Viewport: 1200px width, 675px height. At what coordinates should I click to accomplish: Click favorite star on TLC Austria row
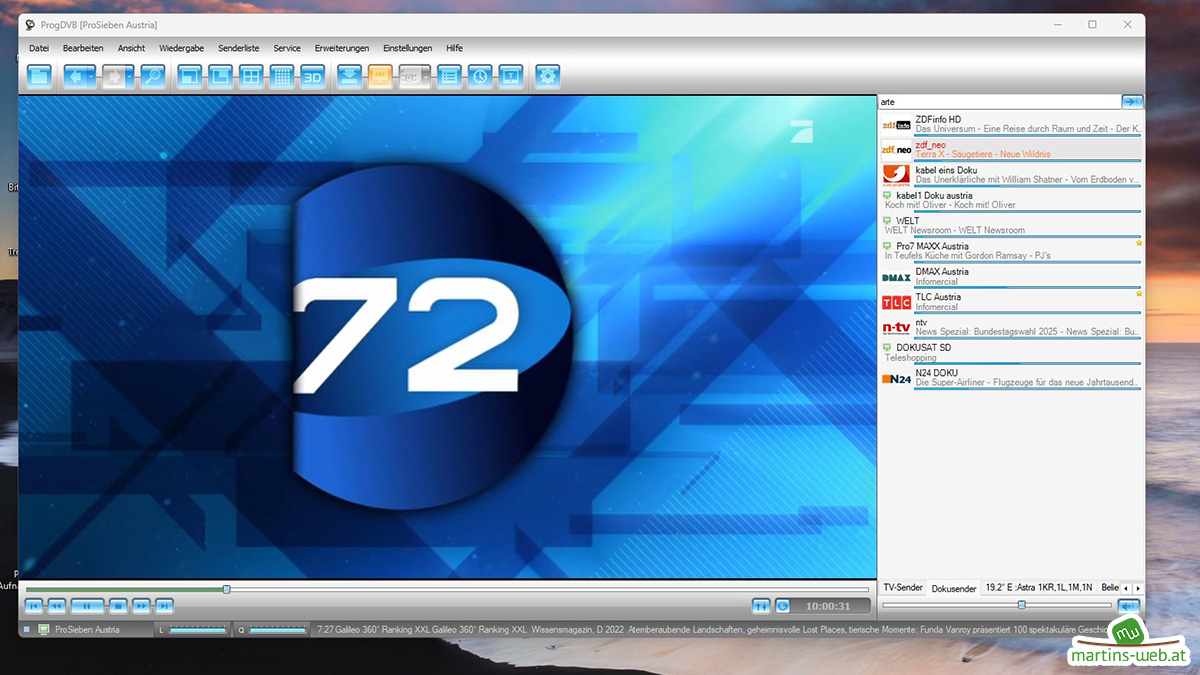tap(1139, 293)
